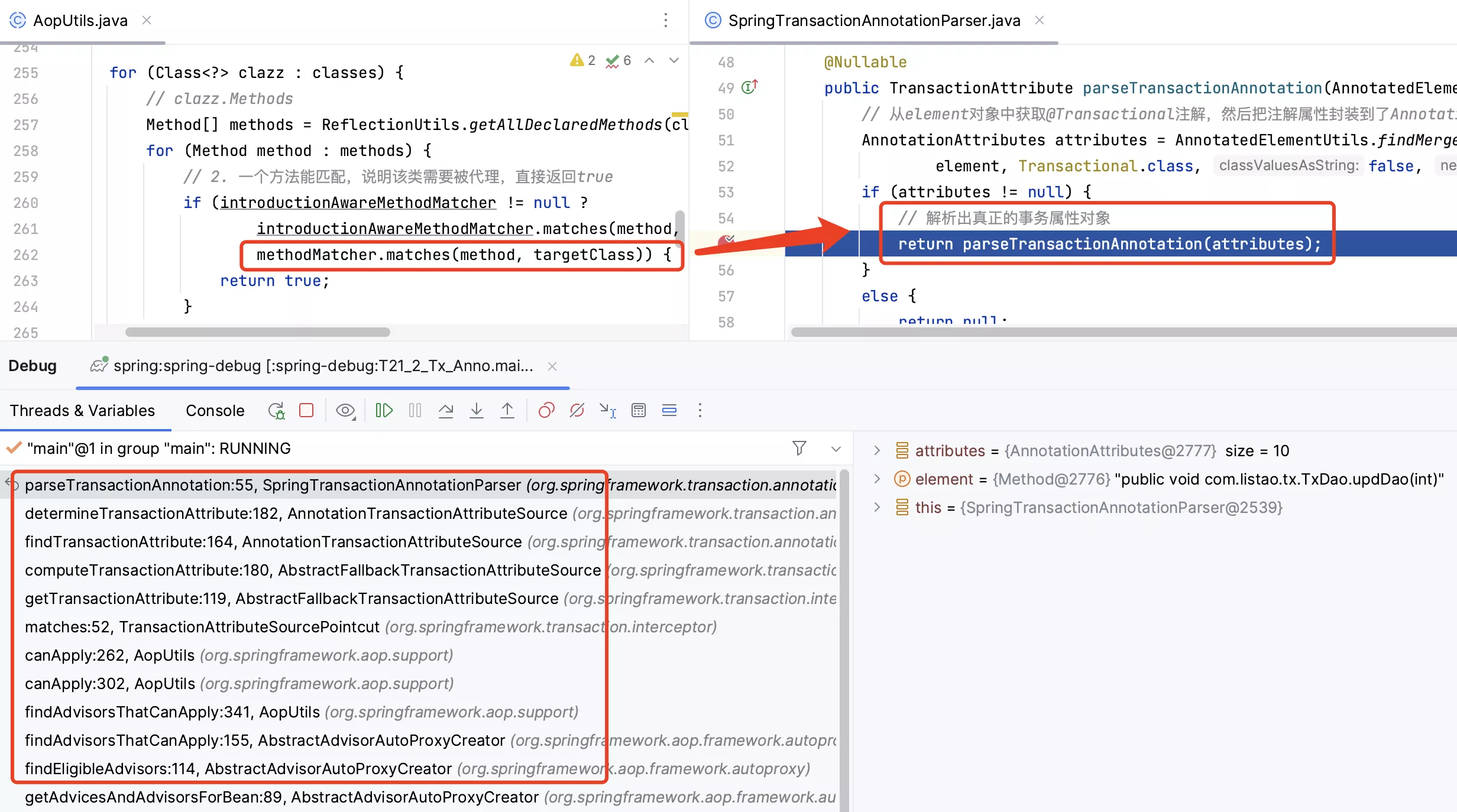1457x812 pixels.
Task: Select frame findEligibleAdvisors:114
Action: [417, 768]
